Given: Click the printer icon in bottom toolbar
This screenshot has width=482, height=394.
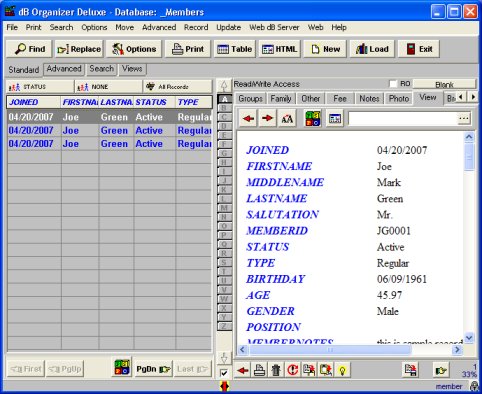Looking at the screenshot, I should point(260,370).
